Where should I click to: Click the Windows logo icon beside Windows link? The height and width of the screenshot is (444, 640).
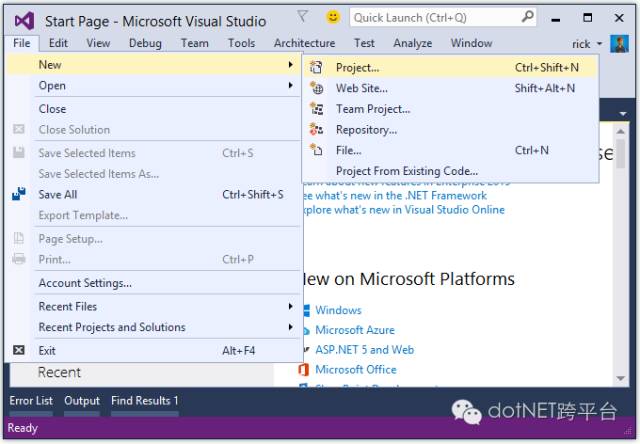tap(306, 310)
